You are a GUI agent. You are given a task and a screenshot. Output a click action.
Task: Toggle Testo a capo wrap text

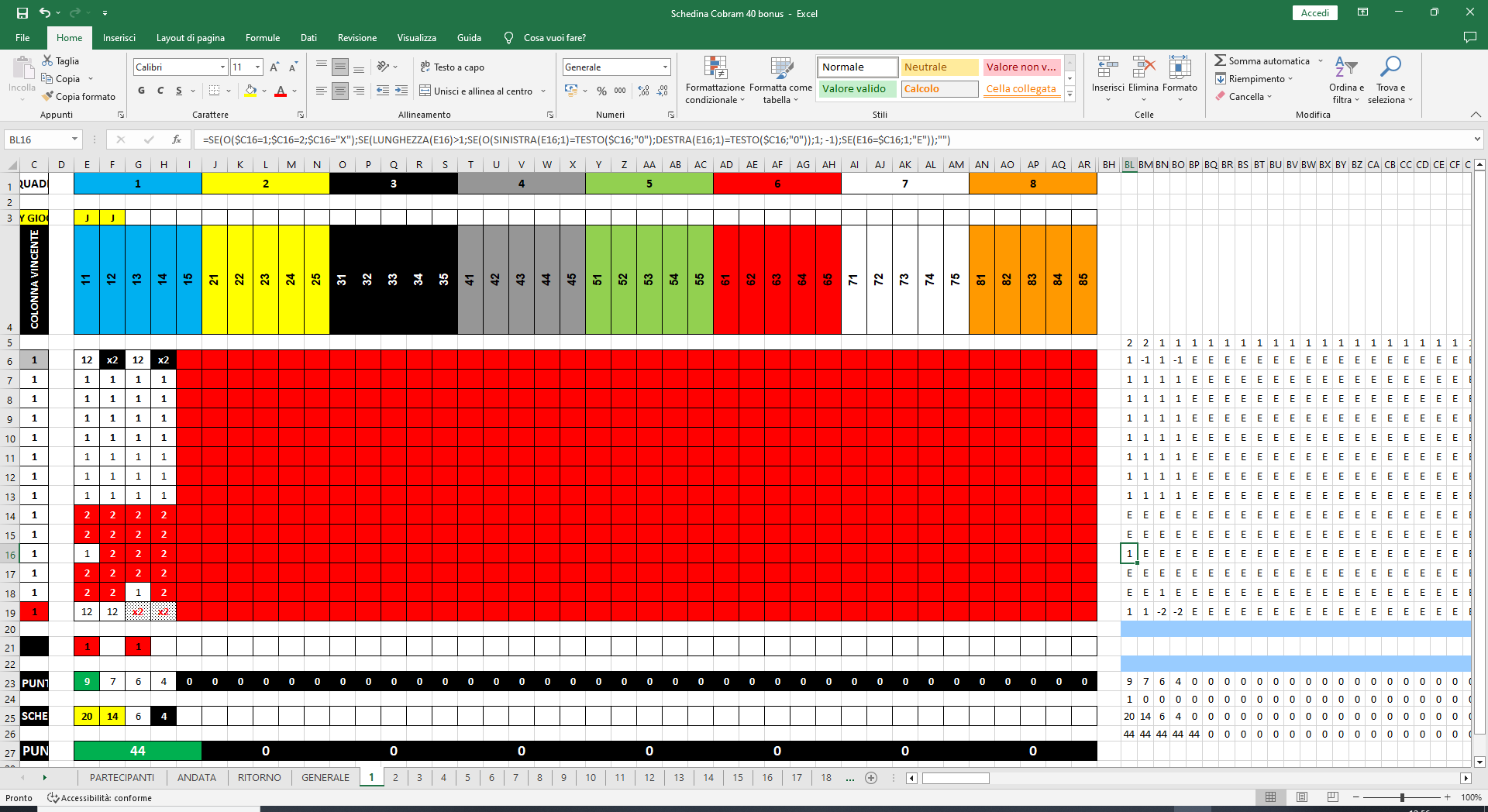point(453,67)
